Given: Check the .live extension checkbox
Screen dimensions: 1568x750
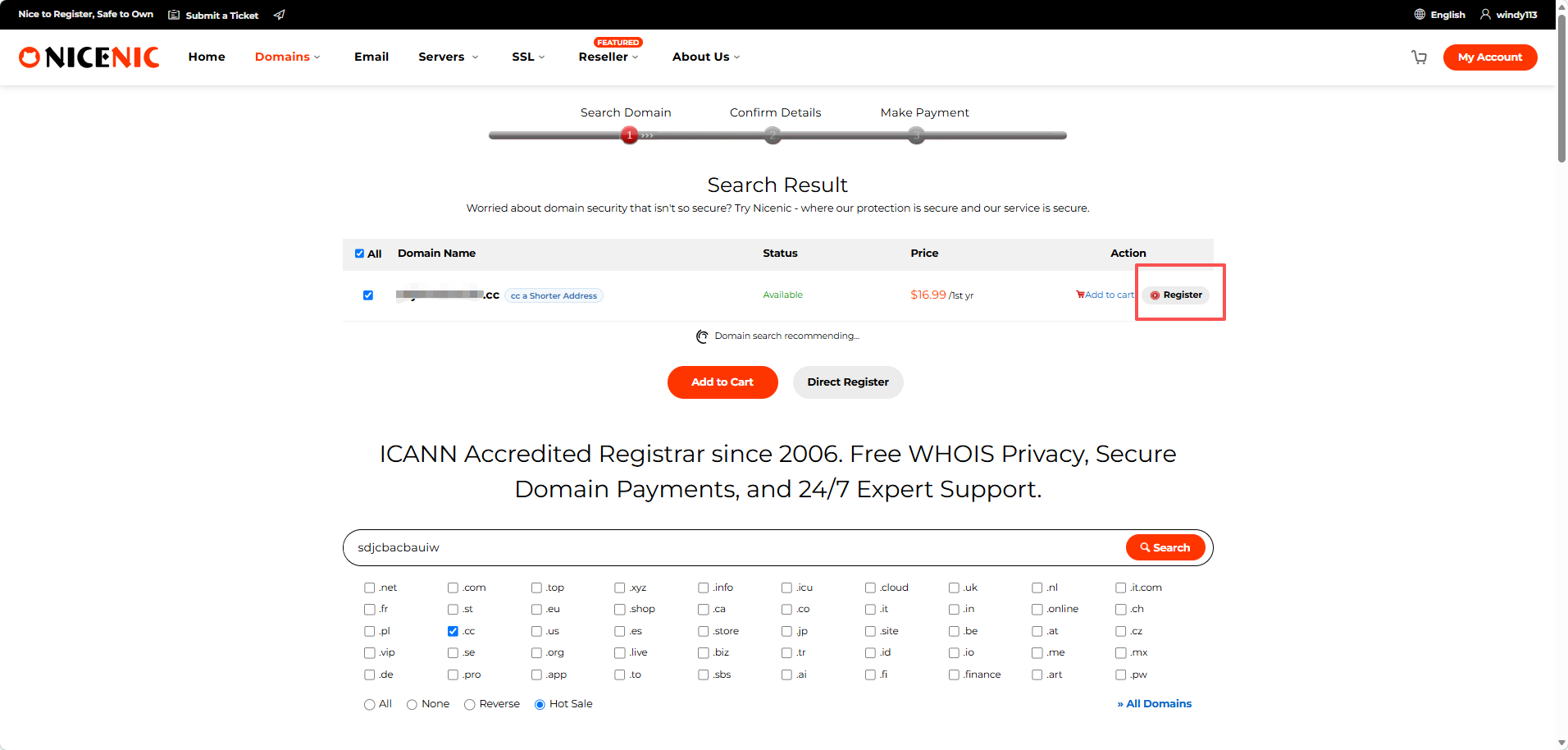Looking at the screenshot, I should 620,653.
